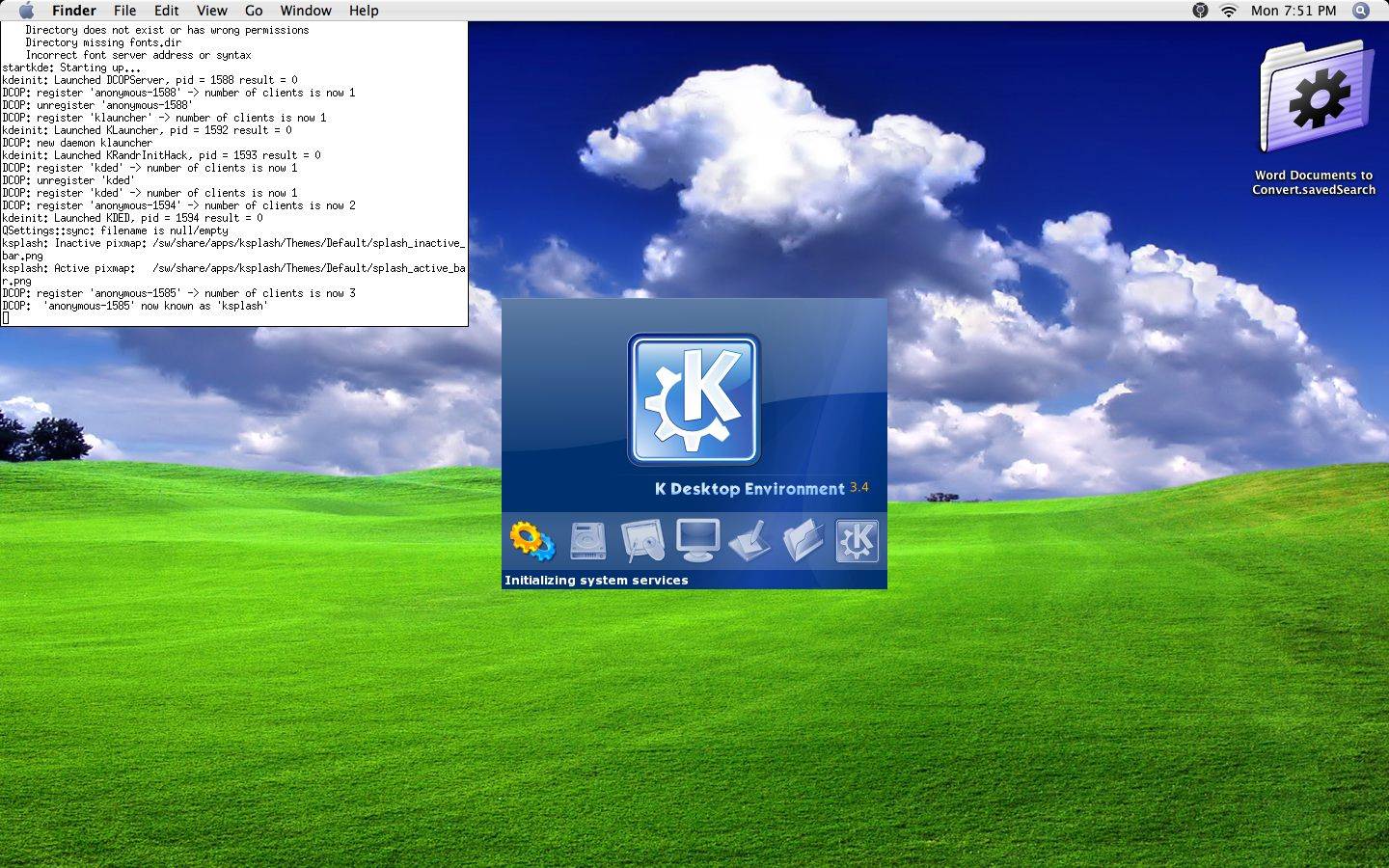Open the Apple menu

pos(26,11)
